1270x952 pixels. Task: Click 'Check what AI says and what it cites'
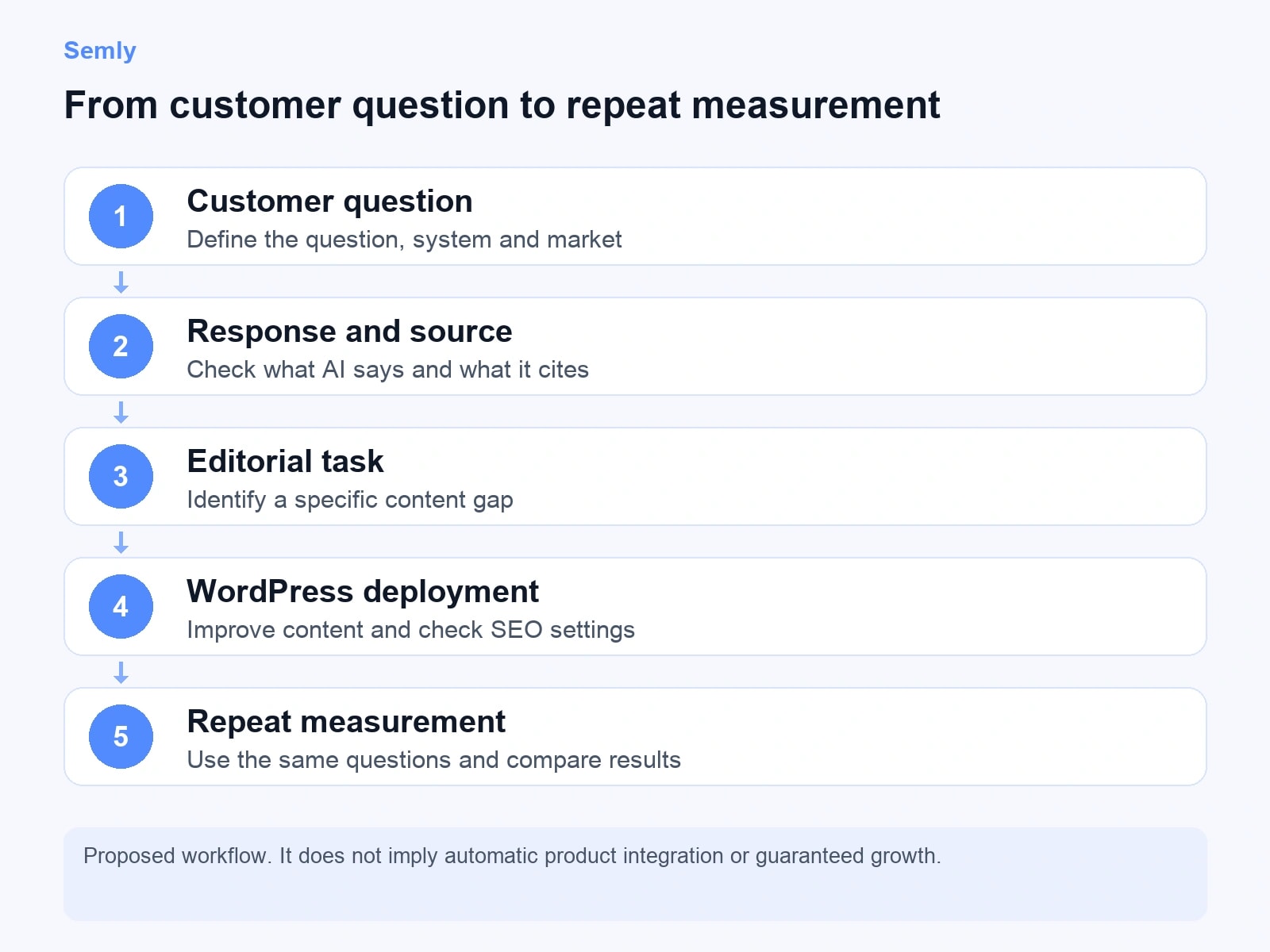(387, 370)
